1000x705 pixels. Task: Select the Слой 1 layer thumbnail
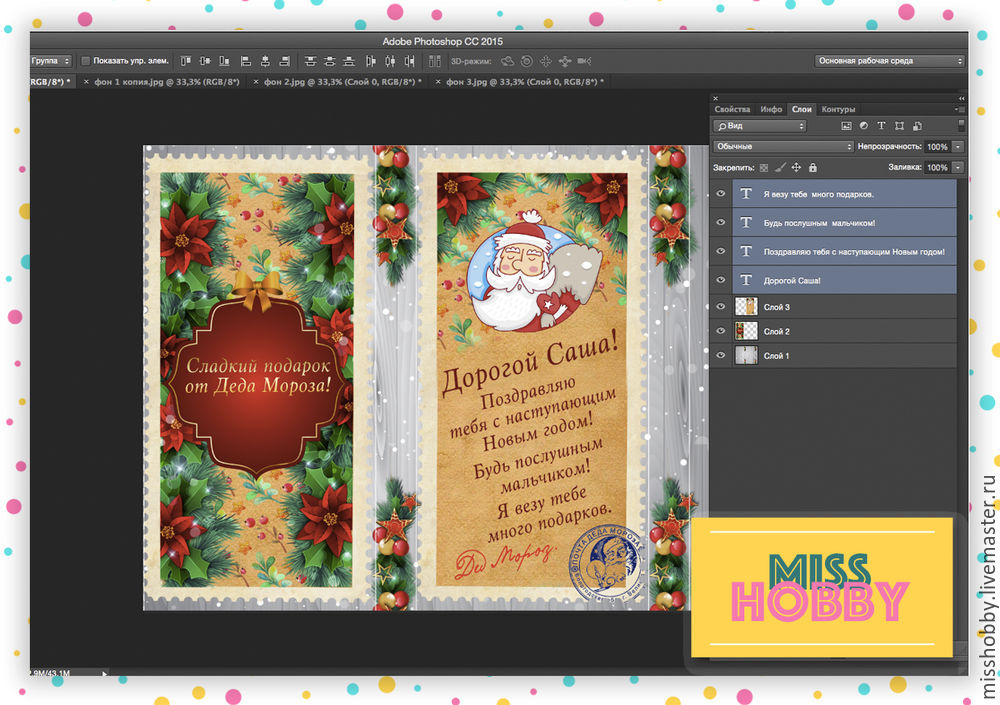(x=746, y=355)
